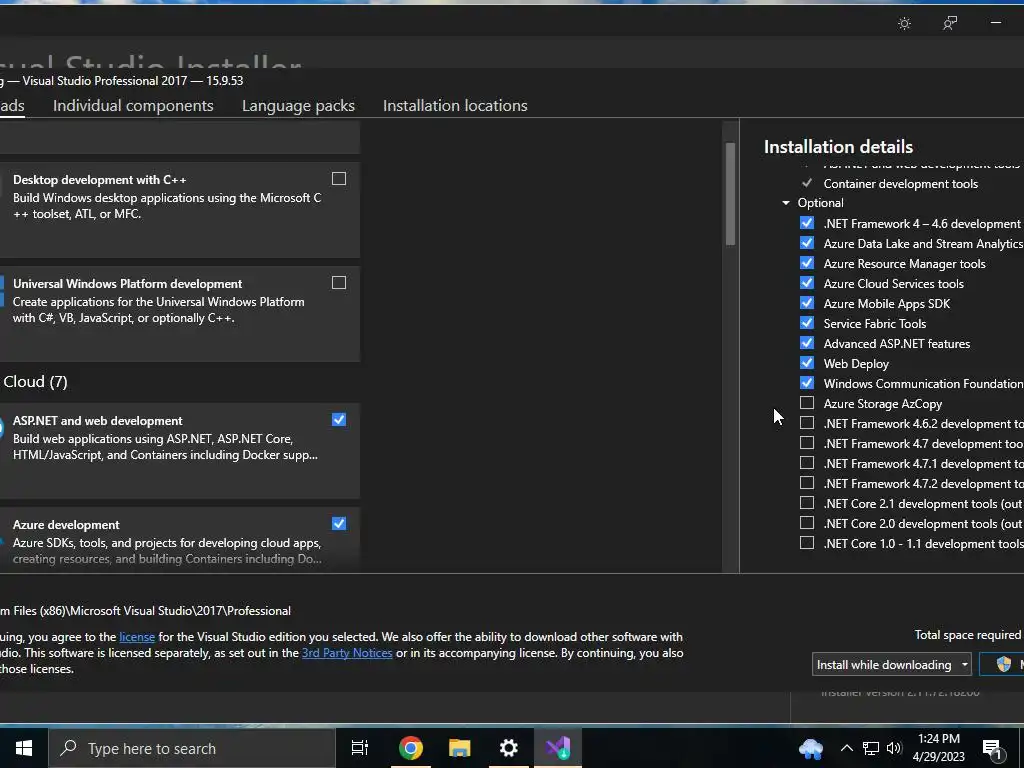Screen dimensions: 1024x768
Task: Click the Total space required label
Action: click(x=967, y=635)
